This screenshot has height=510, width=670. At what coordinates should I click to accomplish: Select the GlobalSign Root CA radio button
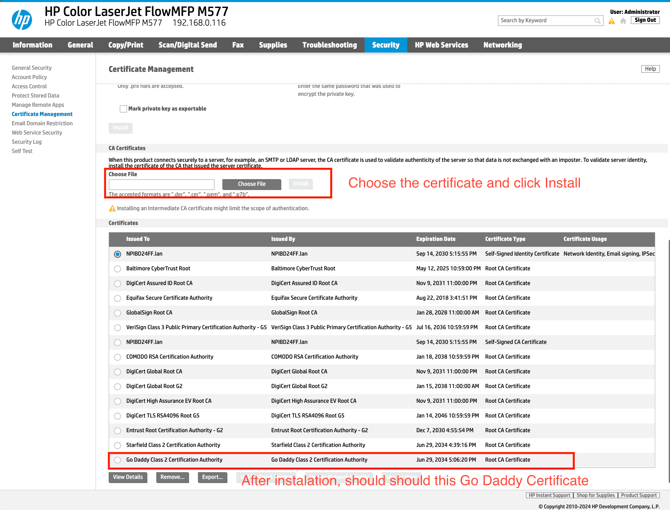click(117, 313)
